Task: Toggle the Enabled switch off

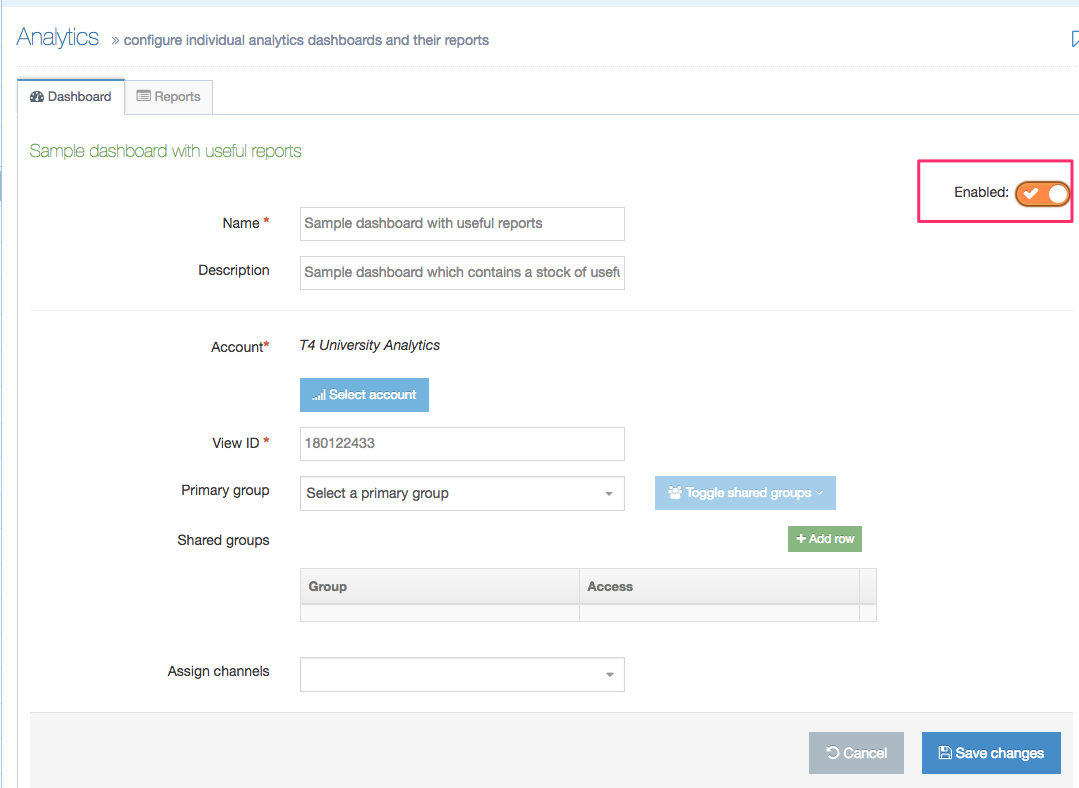Action: [x=1043, y=193]
